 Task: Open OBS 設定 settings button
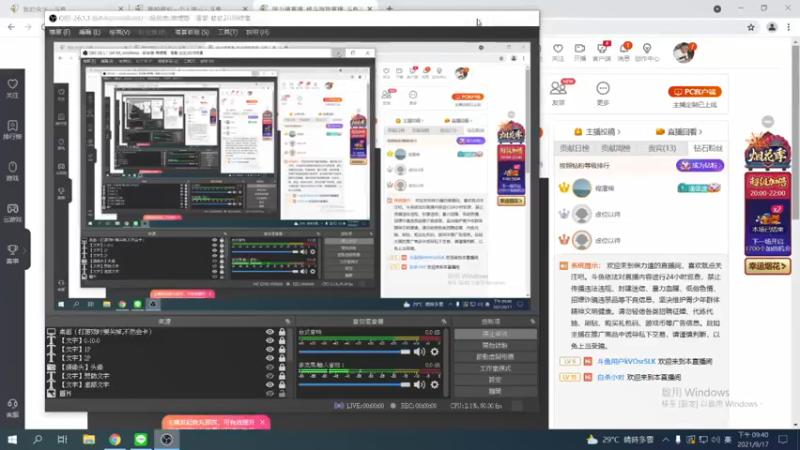pos(495,380)
